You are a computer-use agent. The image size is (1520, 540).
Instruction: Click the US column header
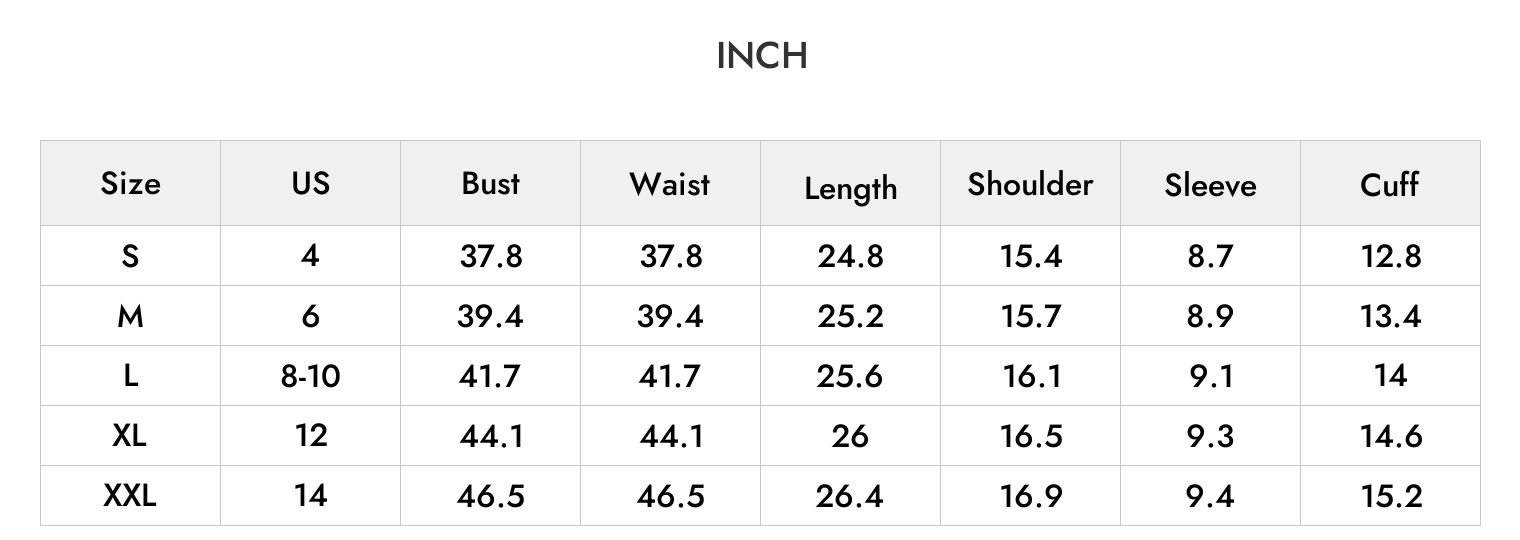coord(310,183)
